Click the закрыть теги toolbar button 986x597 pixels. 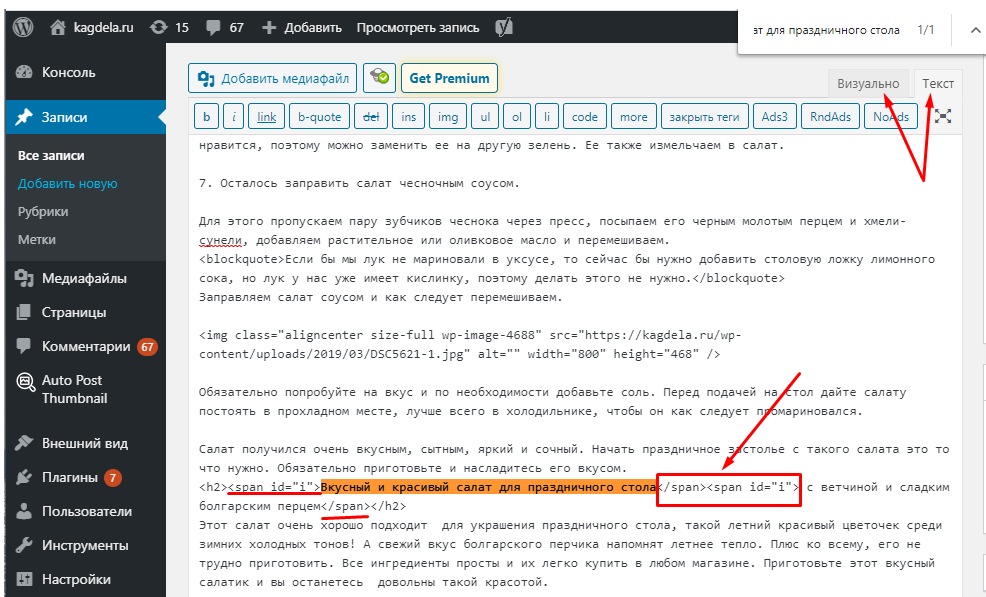(703, 117)
